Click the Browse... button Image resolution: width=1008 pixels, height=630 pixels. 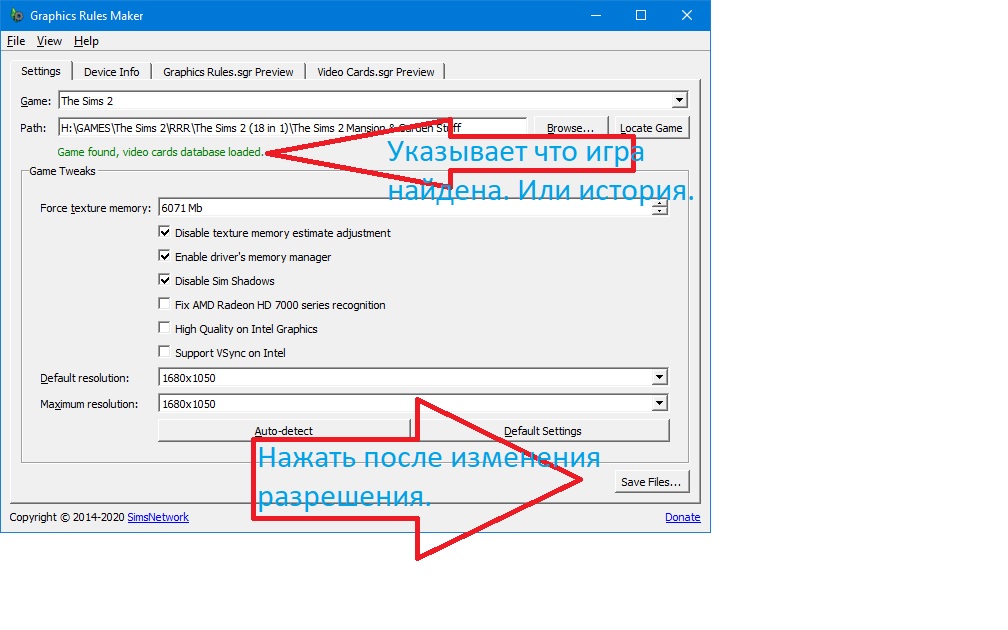[570, 128]
